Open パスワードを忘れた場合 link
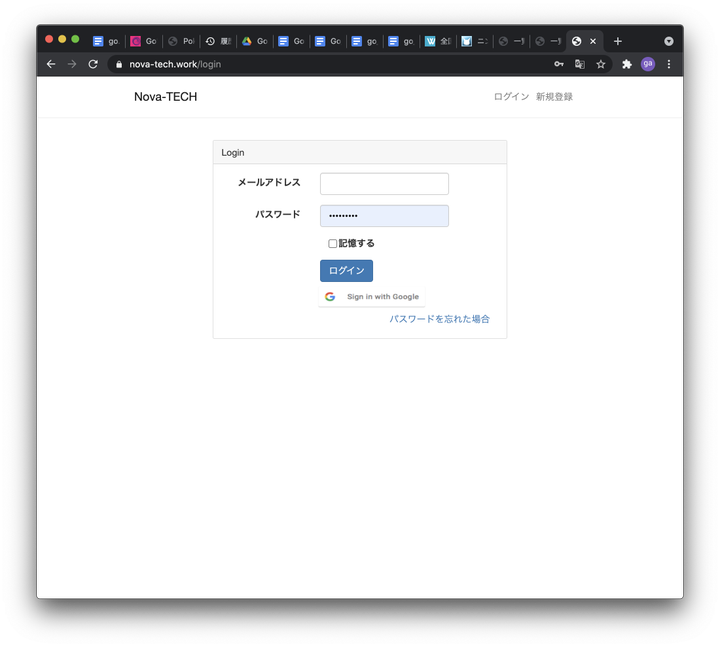Screen dimensions: 720x647 [439, 319]
